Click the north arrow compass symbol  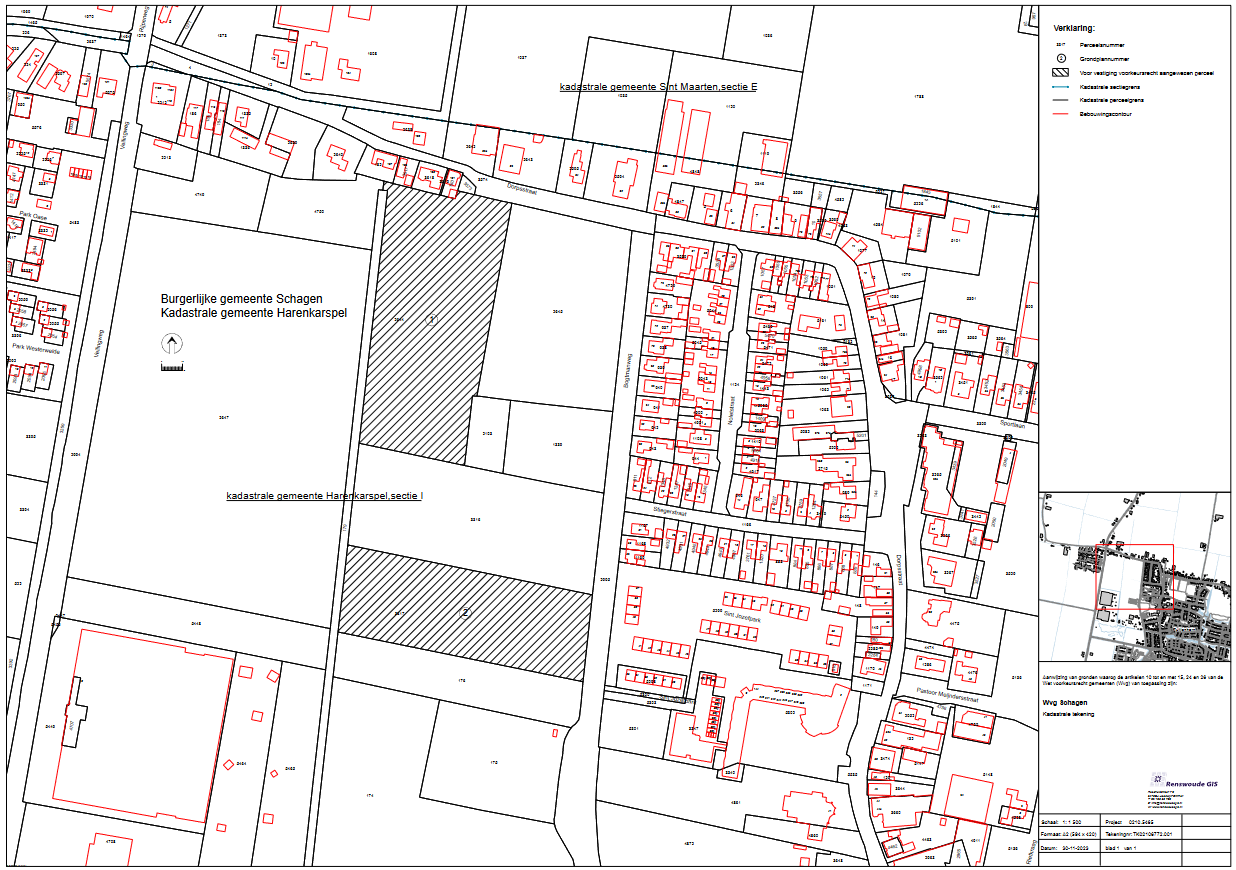click(x=173, y=345)
